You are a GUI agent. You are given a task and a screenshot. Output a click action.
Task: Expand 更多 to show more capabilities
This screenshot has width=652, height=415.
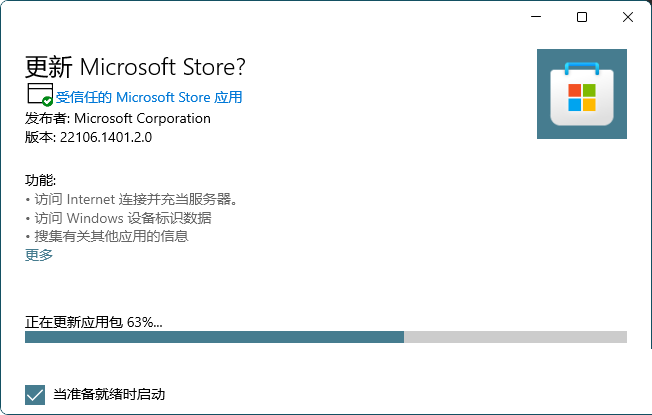pyautogui.click(x=39, y=255)
